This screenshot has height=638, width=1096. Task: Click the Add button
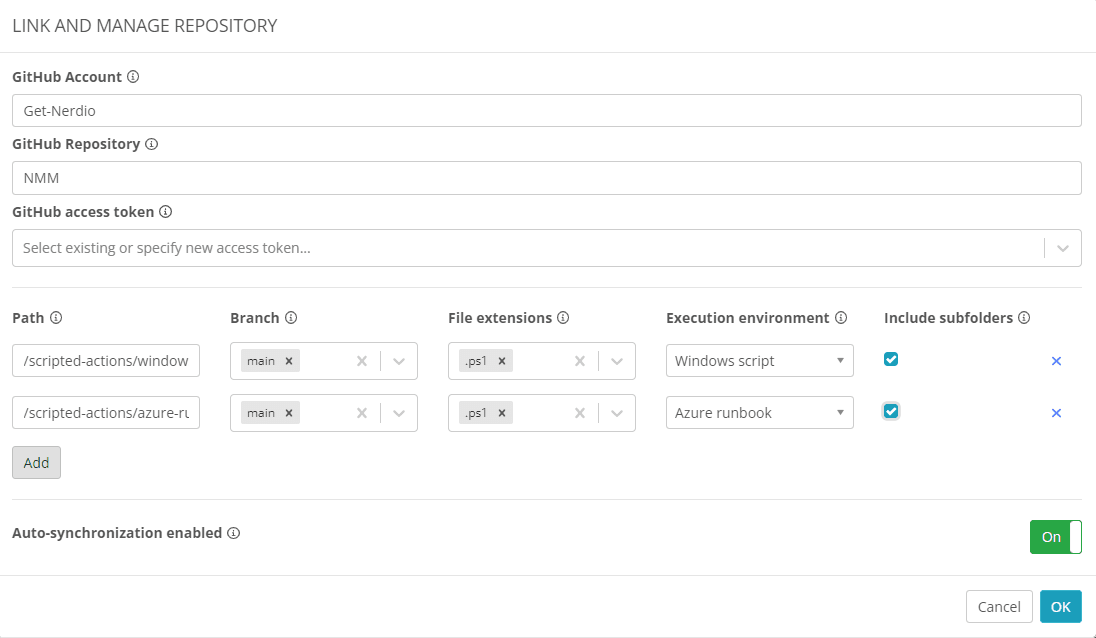(x=36, y=463)
